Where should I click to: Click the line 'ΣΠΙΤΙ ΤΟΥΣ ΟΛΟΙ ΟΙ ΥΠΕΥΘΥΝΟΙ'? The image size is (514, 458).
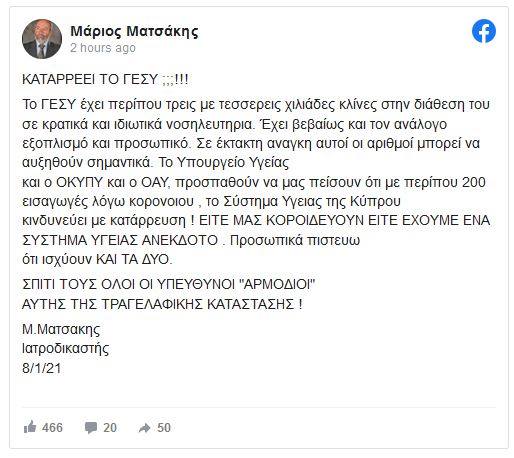169,284
